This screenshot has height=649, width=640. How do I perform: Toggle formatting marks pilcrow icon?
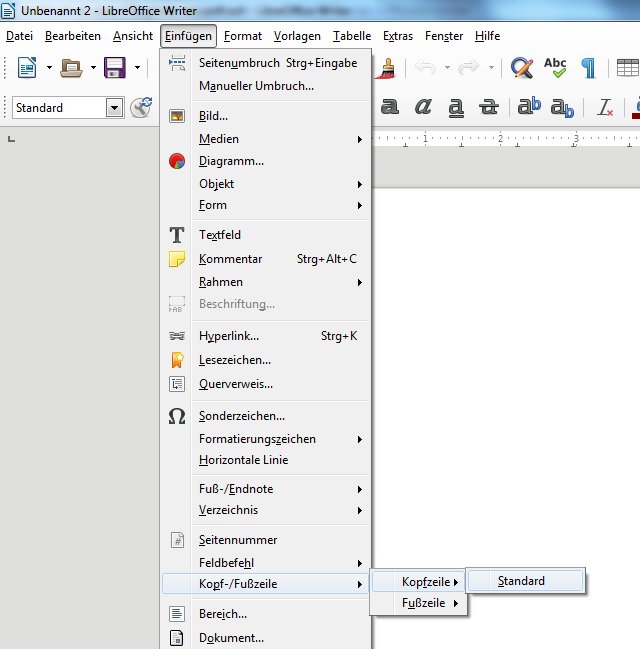click(x=588, y=68)
